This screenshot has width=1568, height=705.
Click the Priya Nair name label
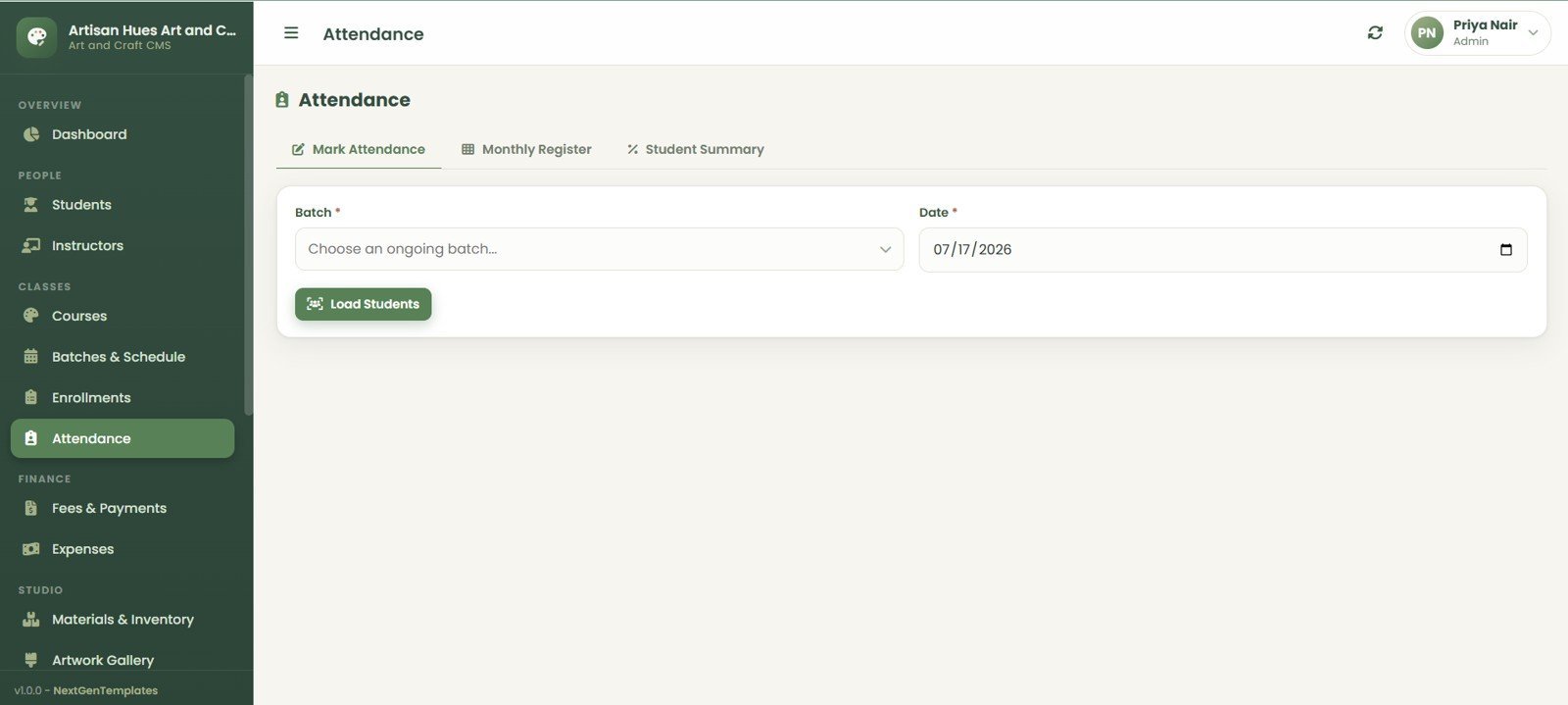coord(1485,25)
